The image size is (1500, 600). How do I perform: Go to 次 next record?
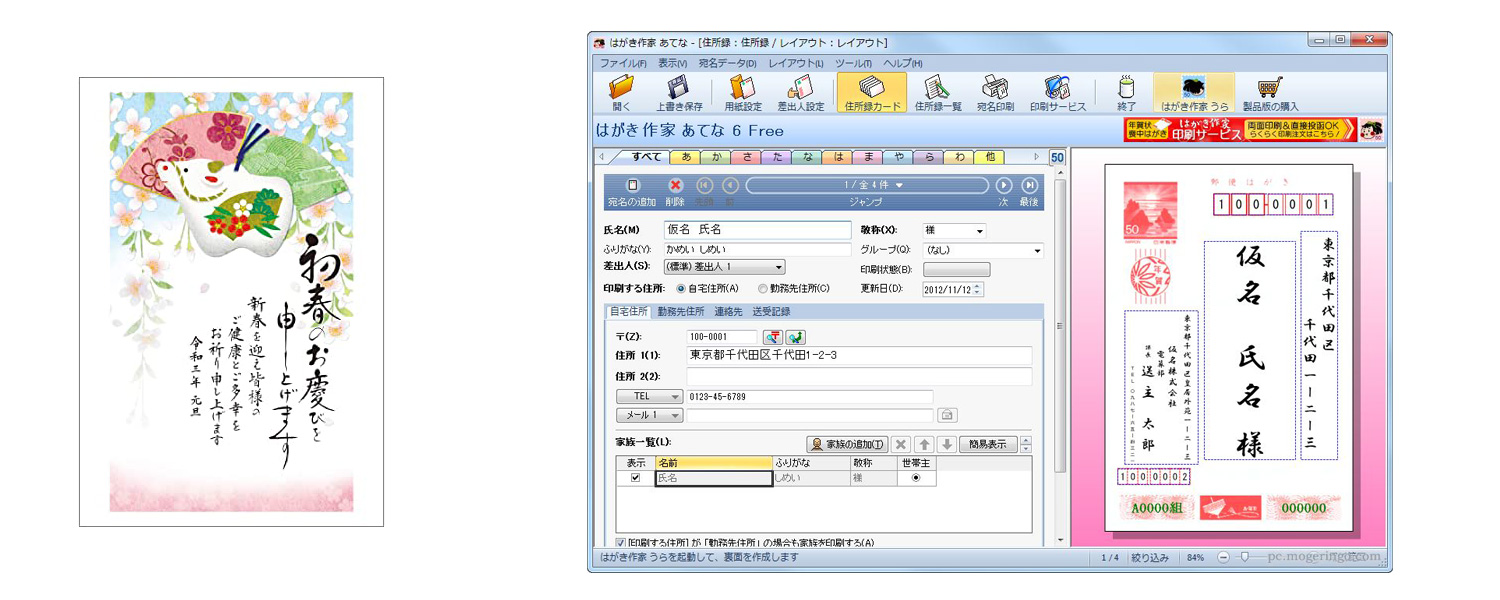point(1004,185)
